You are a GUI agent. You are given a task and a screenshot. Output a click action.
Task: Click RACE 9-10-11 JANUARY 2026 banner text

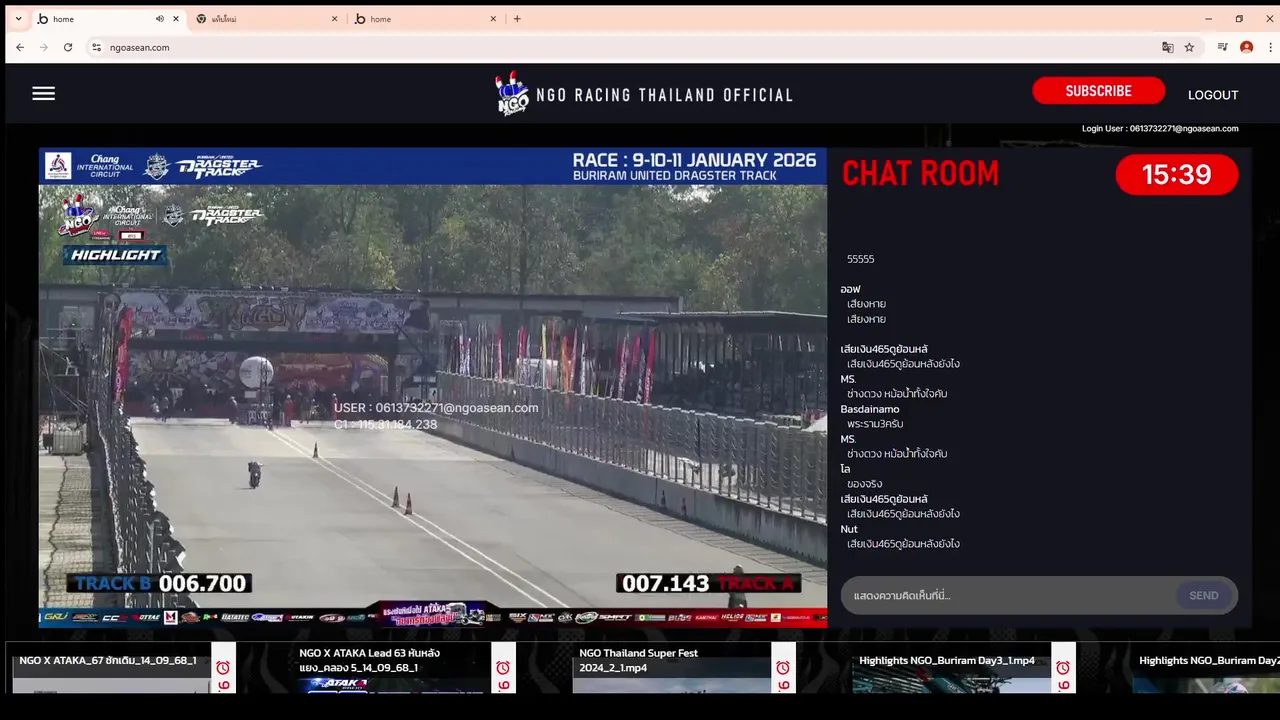(x=694, y=160)
